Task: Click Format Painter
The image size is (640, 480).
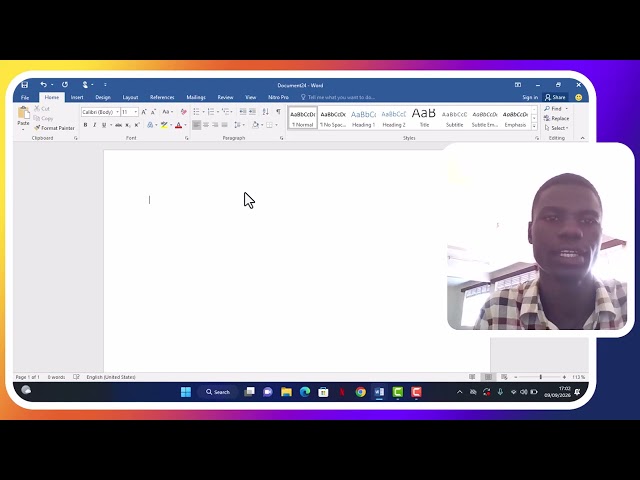Action: pyautogui.click(x=54, y=128)
